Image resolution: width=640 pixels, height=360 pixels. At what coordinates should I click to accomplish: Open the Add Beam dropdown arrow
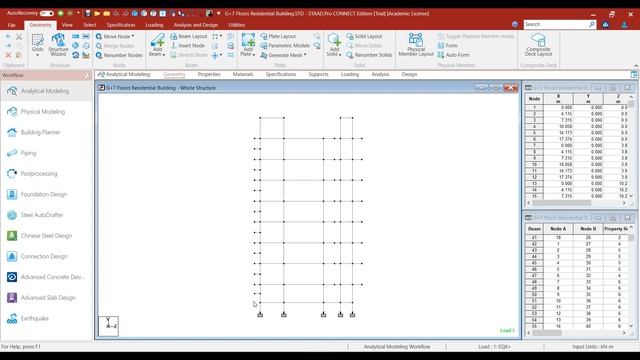point(164,54)
